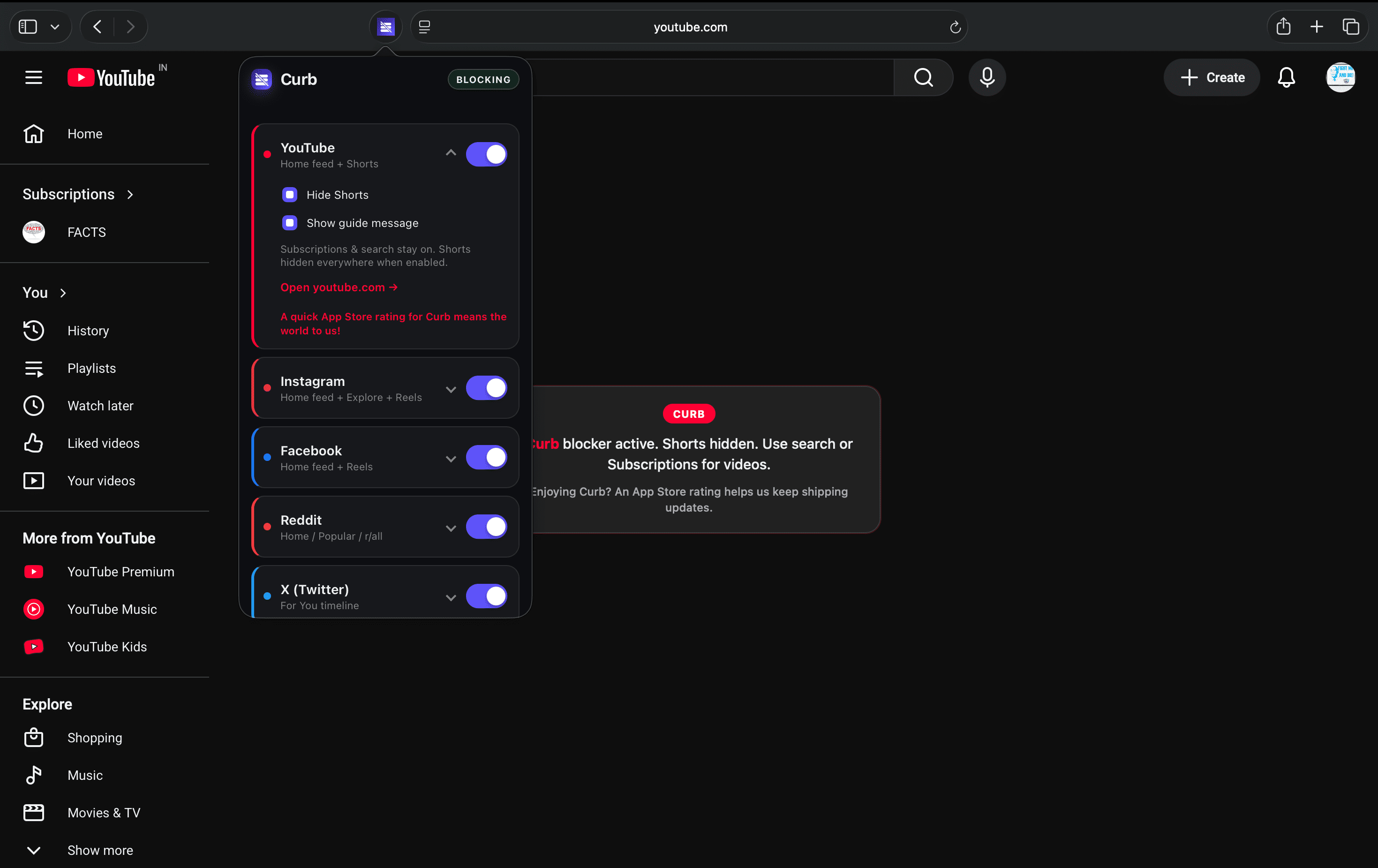
Task: Expand the Facebook section chevron
Action: tap(451, 459)
